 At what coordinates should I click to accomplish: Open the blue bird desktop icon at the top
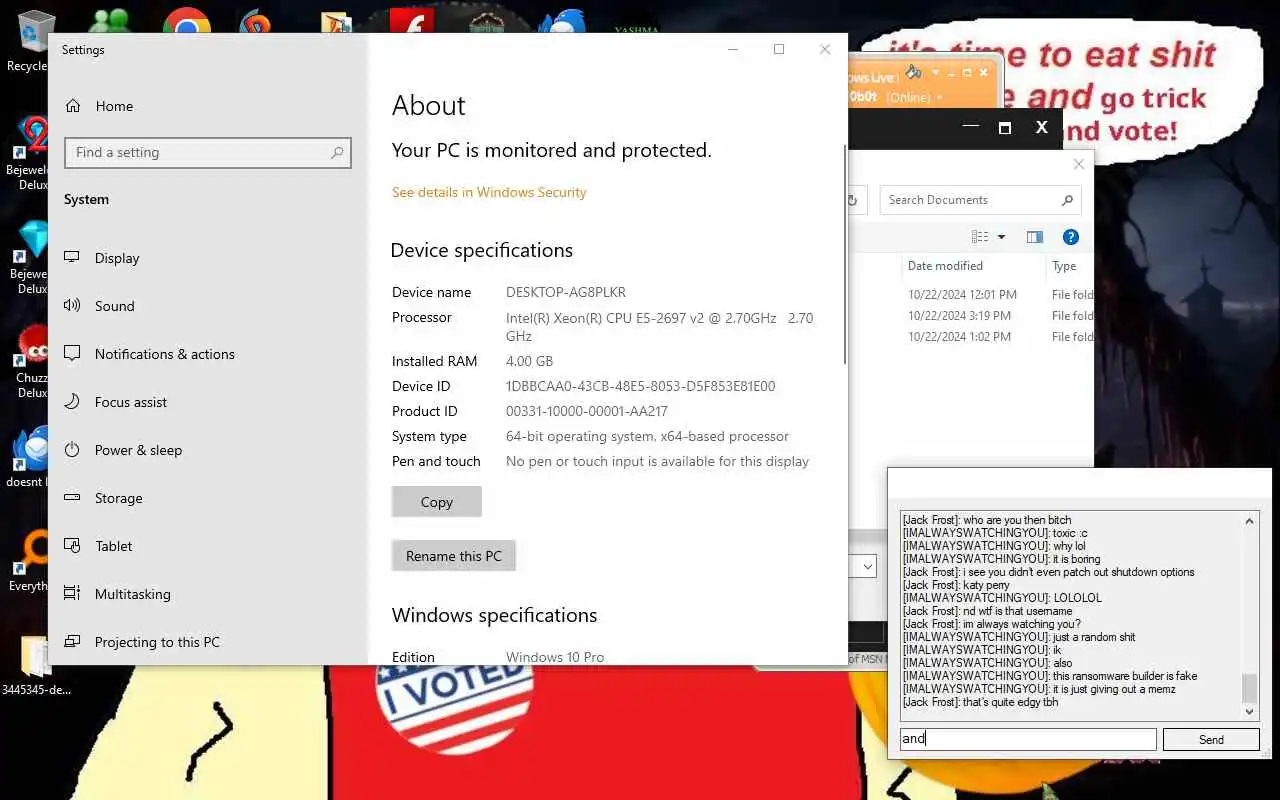click(x=561, y=22)
